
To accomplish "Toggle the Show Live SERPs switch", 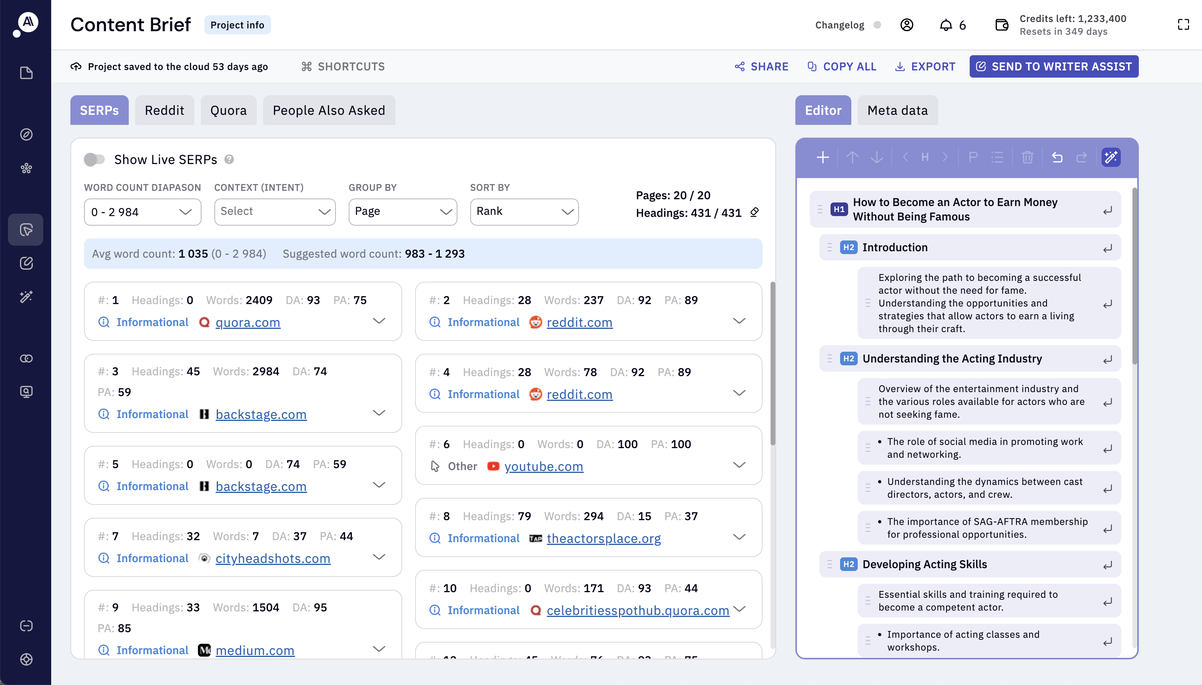I will coord(95,160).
